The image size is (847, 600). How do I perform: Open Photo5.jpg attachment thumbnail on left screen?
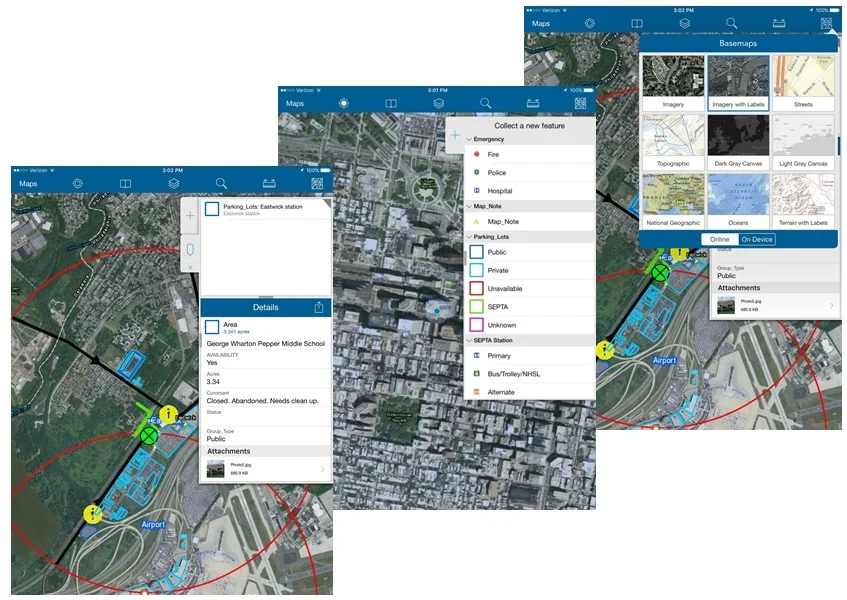[216, 469]
